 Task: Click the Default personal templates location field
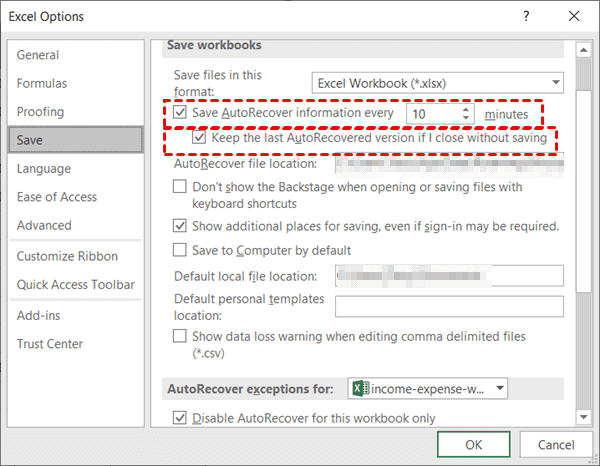click(449, 307)
